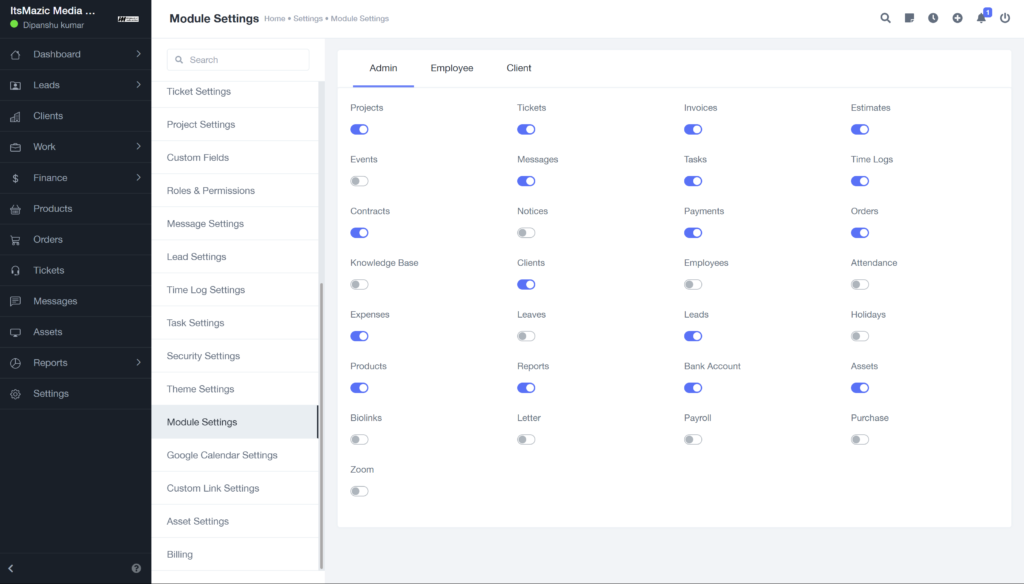
Task: Disable the Projects module toggle
Action: (x=359, y=129)
